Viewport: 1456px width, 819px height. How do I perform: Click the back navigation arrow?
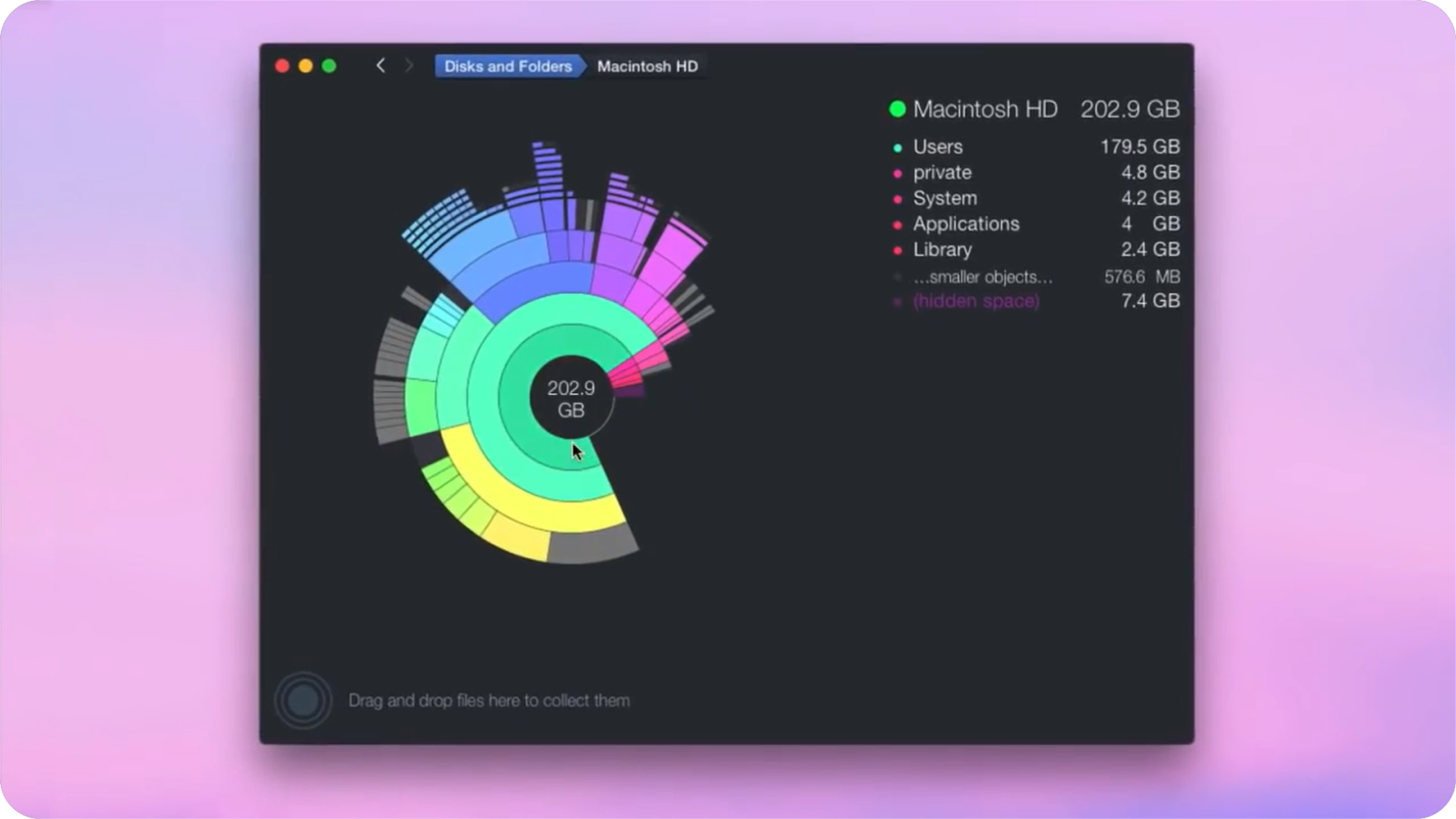point(381,66)
